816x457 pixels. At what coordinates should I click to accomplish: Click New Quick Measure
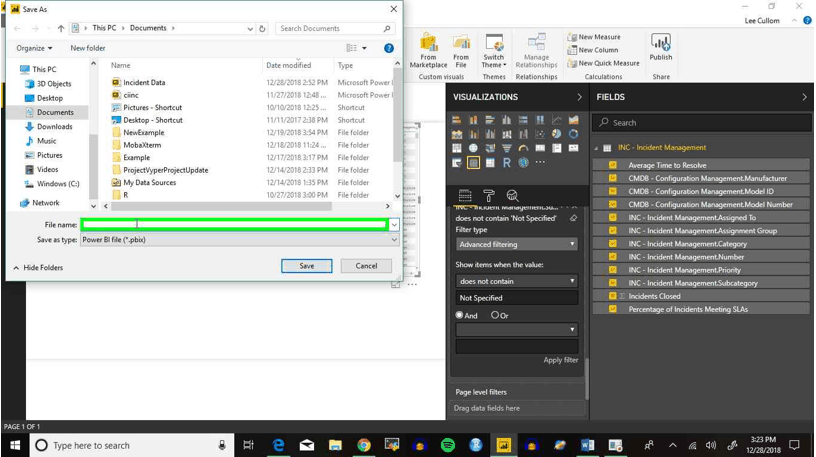pos(603,63)
